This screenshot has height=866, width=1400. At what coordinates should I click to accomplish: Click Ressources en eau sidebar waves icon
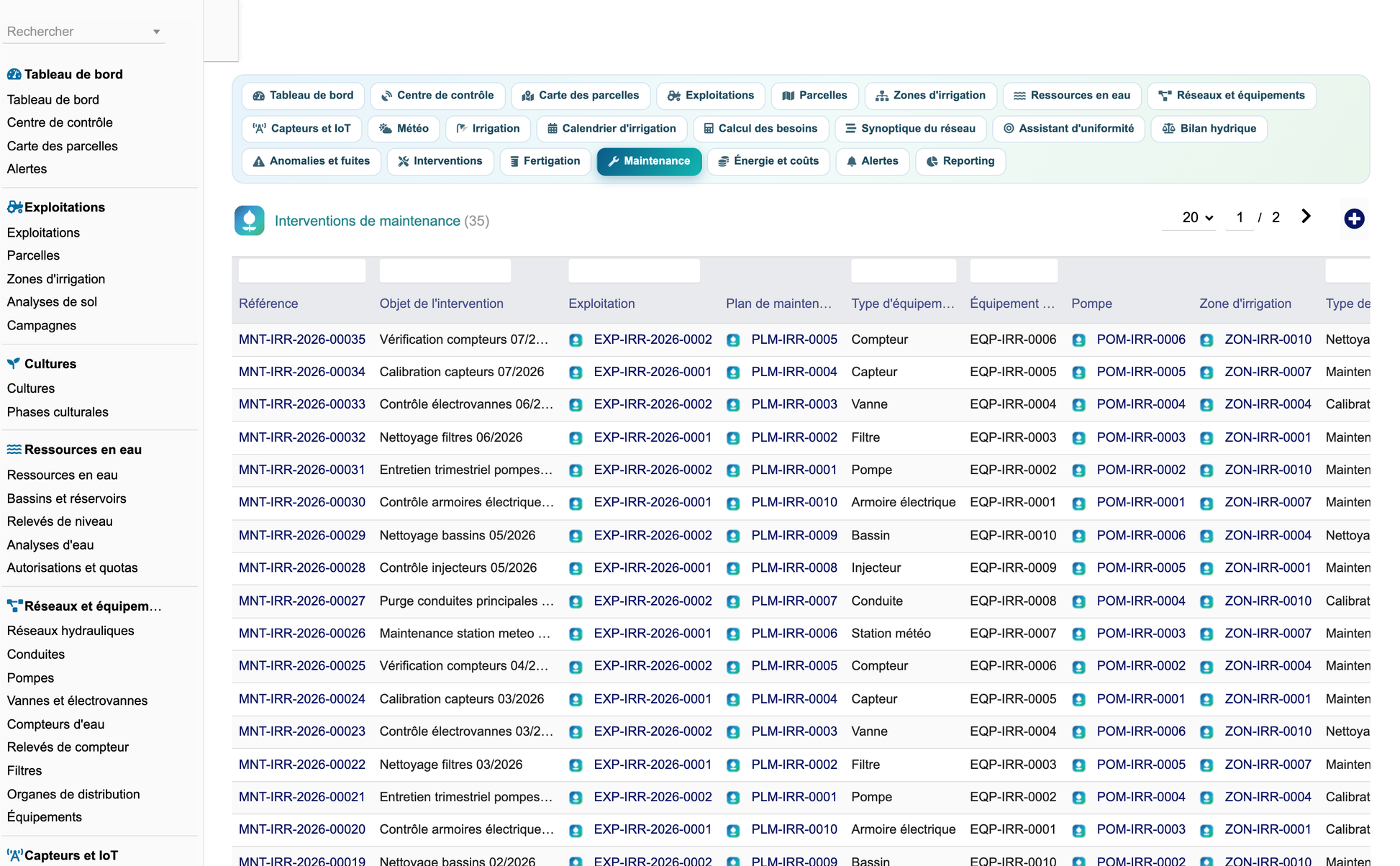tap(14, 449)
